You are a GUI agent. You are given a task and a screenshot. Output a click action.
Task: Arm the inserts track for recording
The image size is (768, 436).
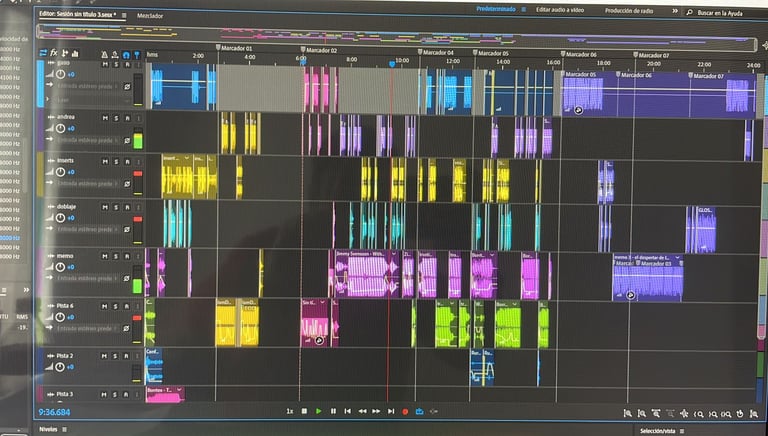coord(127,162)
